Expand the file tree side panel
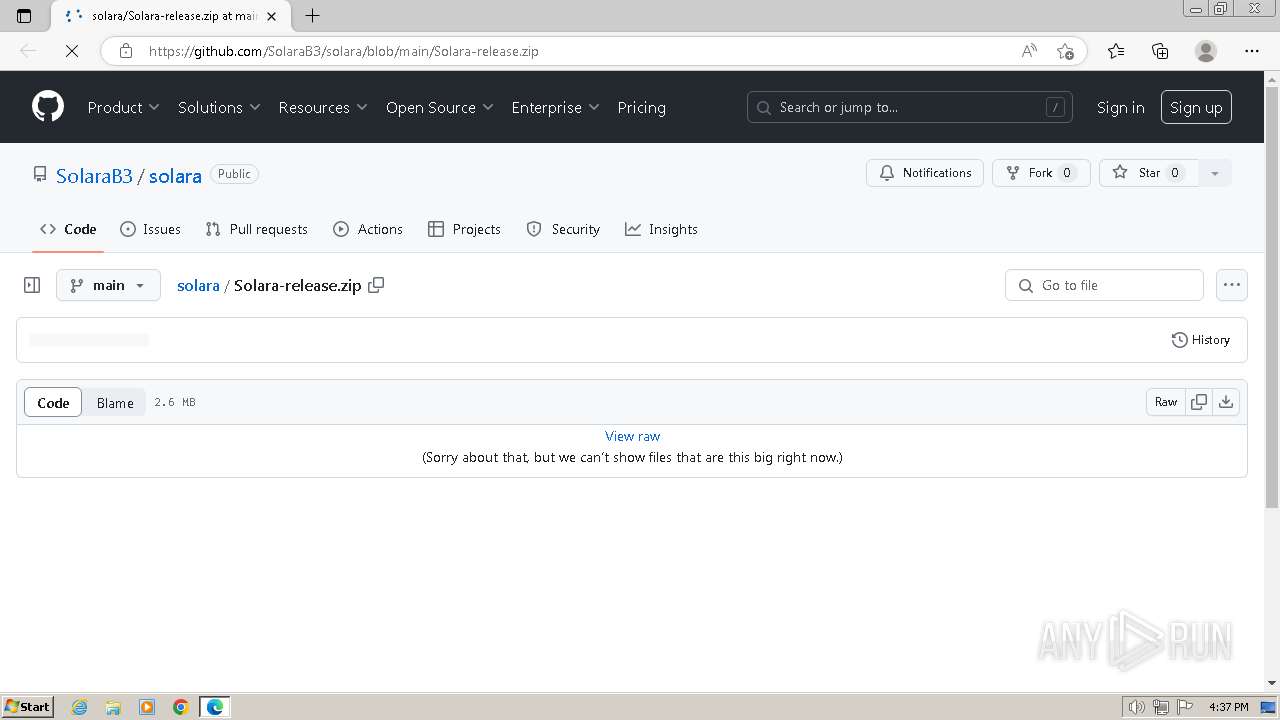Viewport: 1280px width, 720px height. [x=32, y=285]
